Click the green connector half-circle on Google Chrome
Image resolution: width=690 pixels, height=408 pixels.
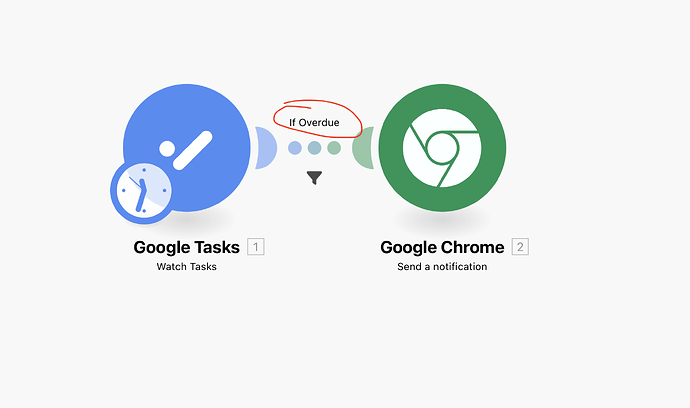363,148
